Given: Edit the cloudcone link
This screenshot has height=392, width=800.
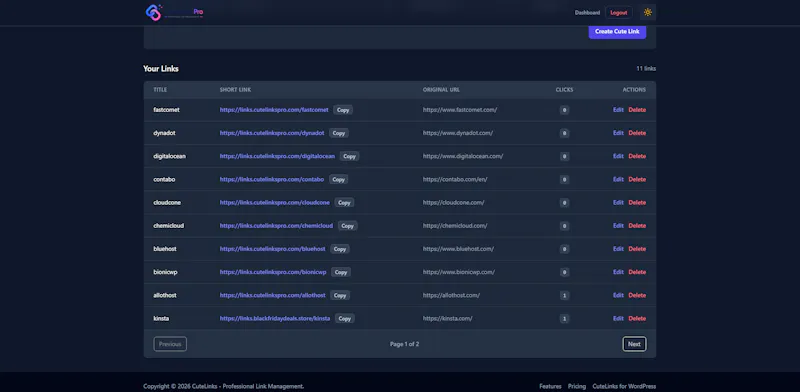Looking at the screenshot, I should pos(618,203).
